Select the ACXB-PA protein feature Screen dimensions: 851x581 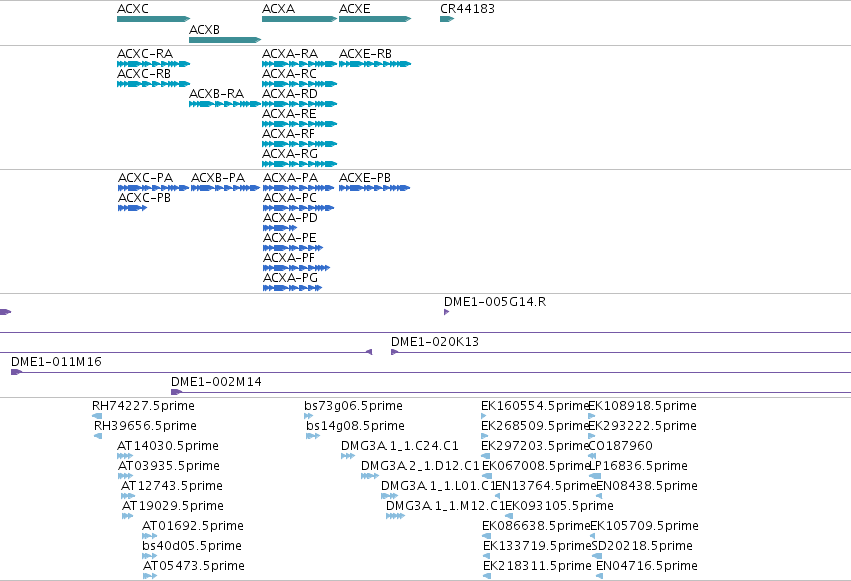(225, 188)
